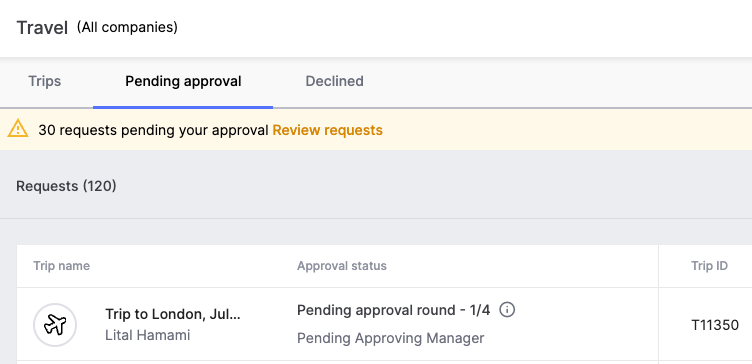Select the Pending approval tab
The width and height of the screenshot is (752, 364).
point(183,81)
